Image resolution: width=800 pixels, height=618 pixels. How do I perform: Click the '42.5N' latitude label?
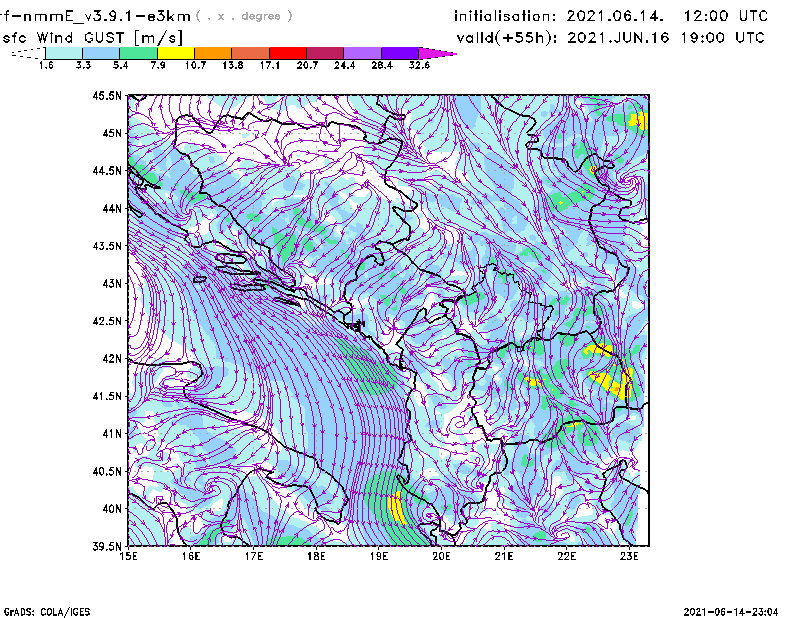[x=107, y=321]
